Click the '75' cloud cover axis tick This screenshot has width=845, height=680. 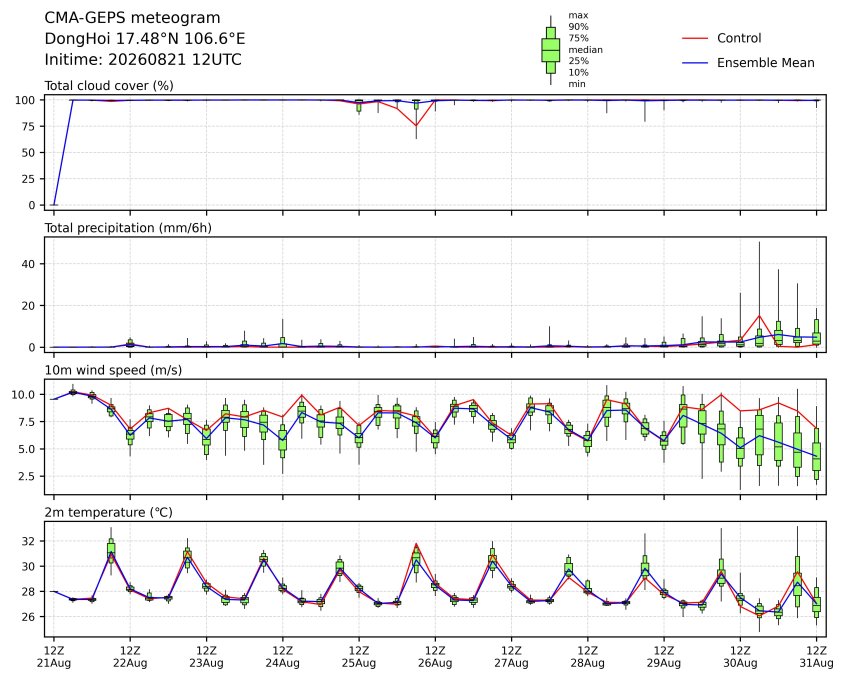click(x=29, y=127)
